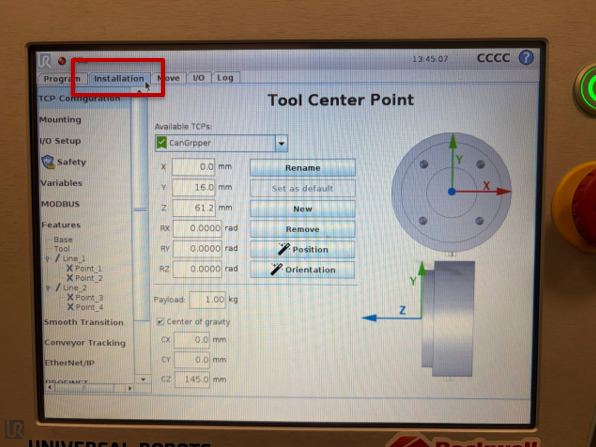The image size is (596, 447).
Task: Open the Conveyor Tracking section
Action: pyautogui.click(x=85, y=343)
